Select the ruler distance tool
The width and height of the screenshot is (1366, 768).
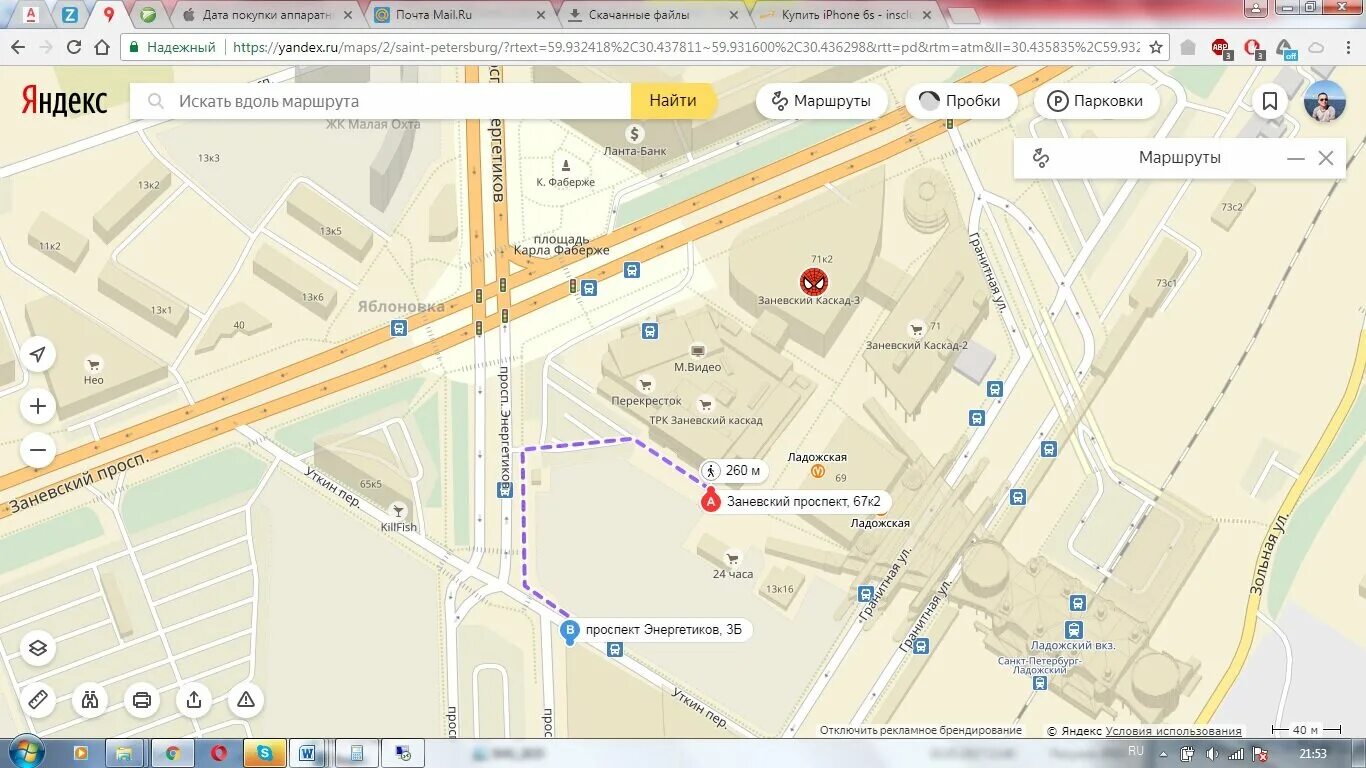[x=38, y=700]
